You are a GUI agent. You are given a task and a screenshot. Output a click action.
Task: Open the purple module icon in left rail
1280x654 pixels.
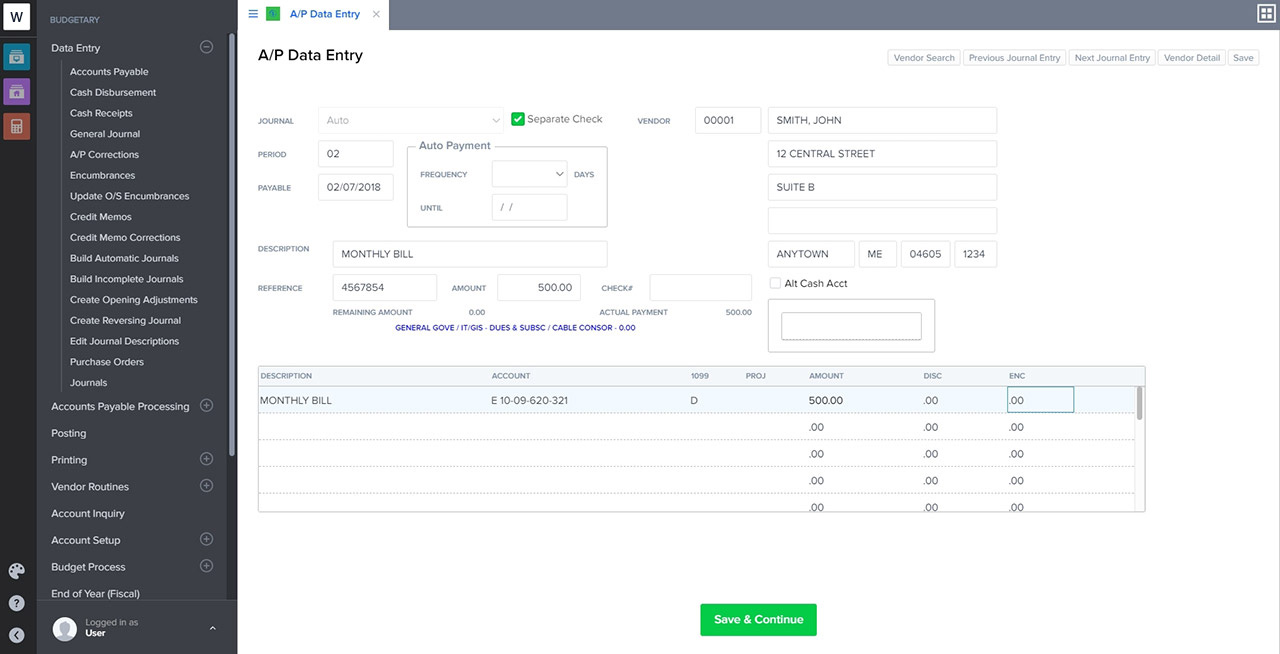(x=17, y=92)
